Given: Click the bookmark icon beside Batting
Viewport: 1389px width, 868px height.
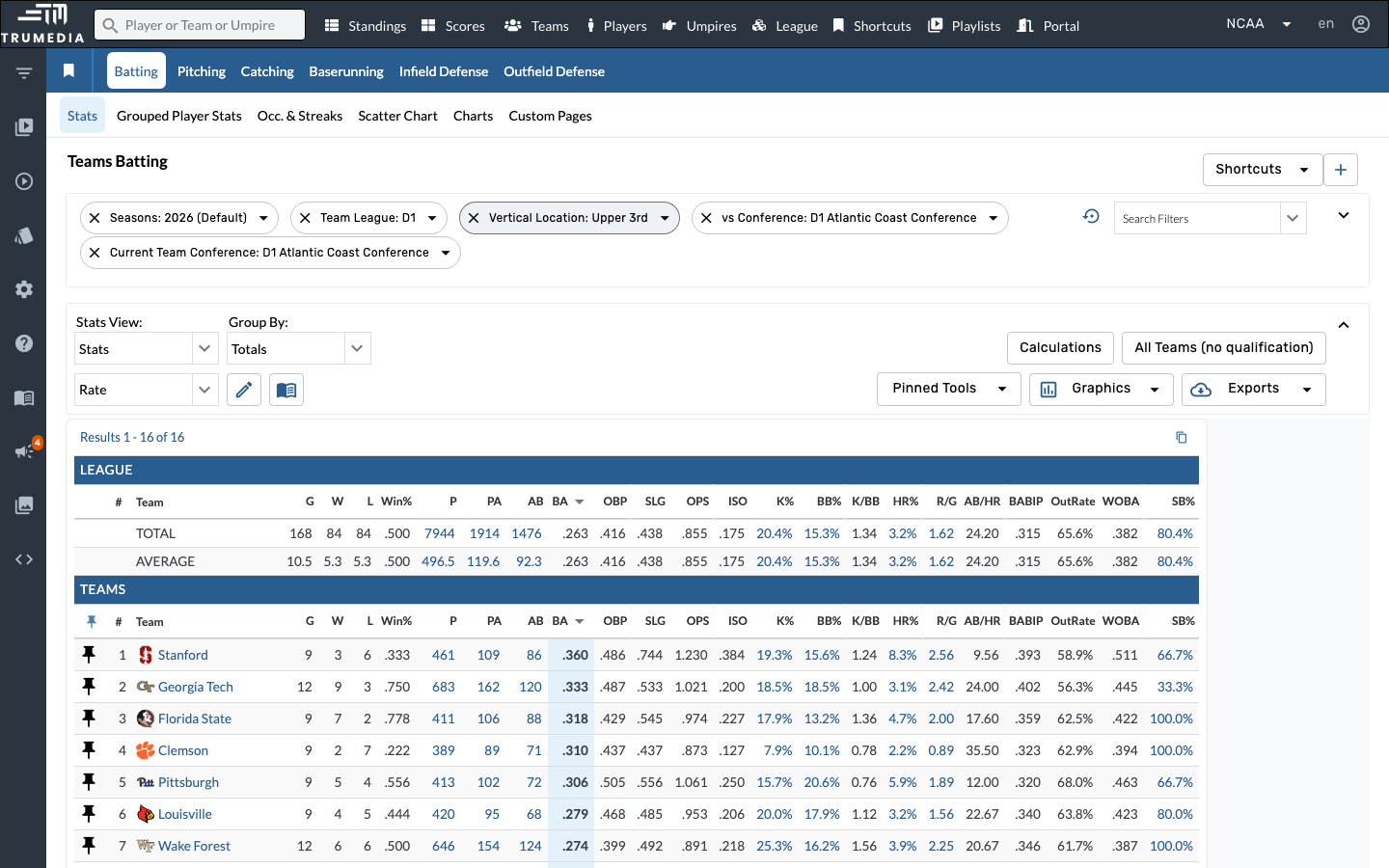Looking at the screenshot, I should click(x=68, y=70).
